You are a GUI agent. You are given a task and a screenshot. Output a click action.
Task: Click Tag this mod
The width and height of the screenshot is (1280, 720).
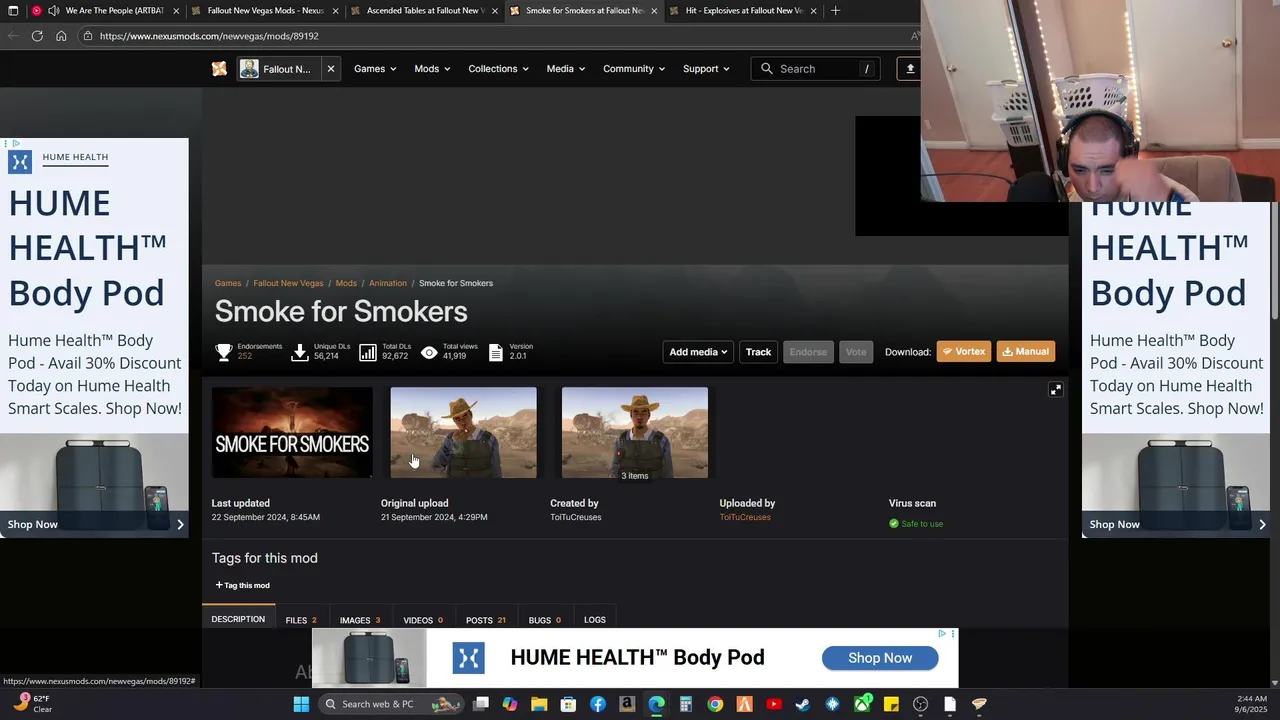[x=243, y=585]
